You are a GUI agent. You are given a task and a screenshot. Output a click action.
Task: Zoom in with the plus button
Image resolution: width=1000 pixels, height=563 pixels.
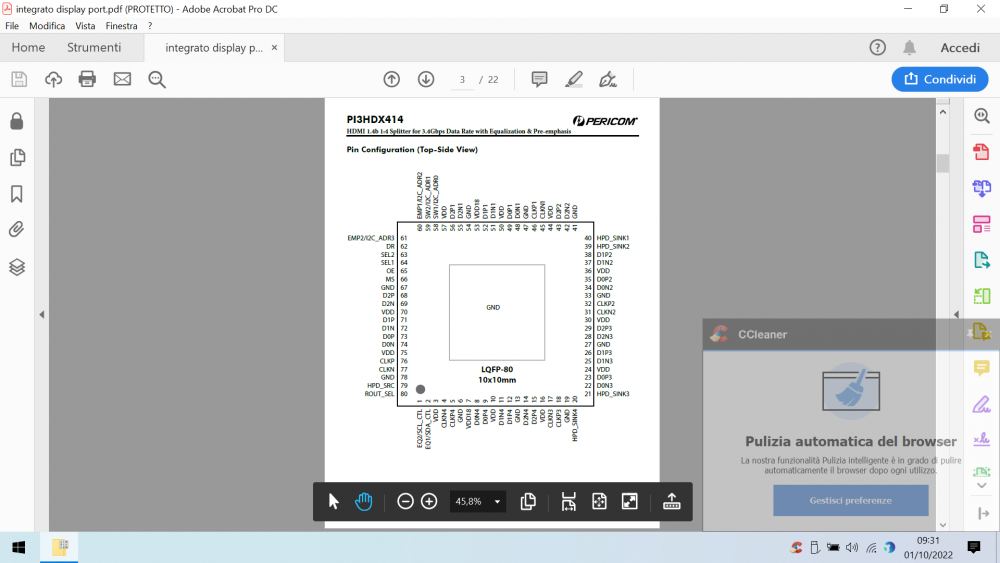(x=429, y=501)
